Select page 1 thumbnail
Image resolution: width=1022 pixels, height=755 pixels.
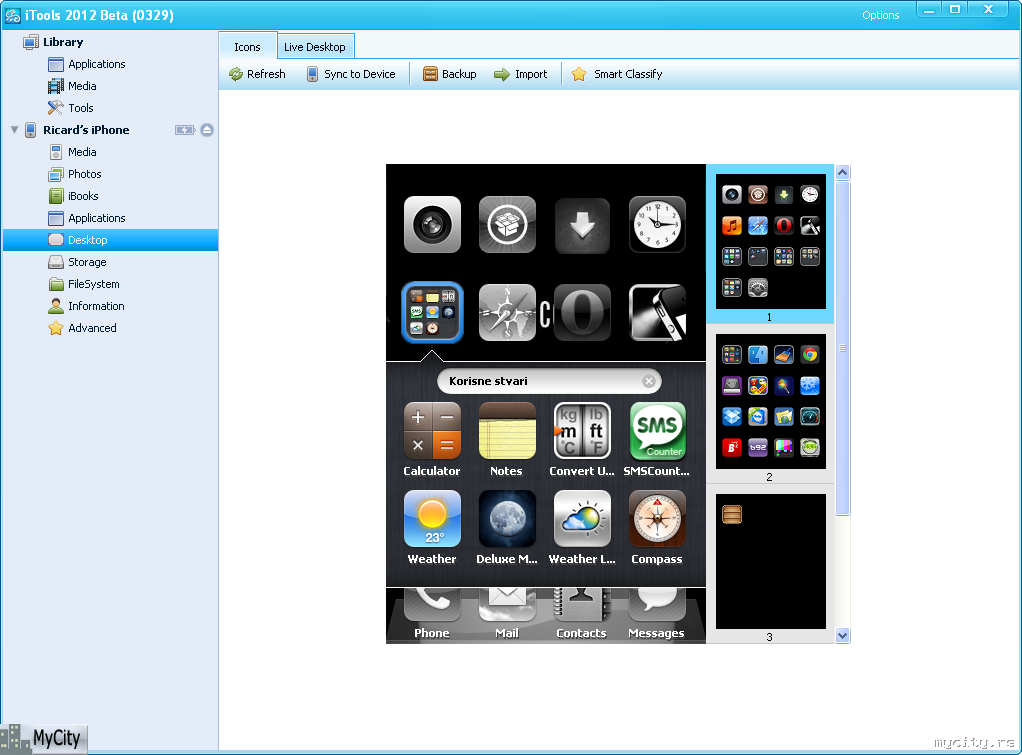770,242
